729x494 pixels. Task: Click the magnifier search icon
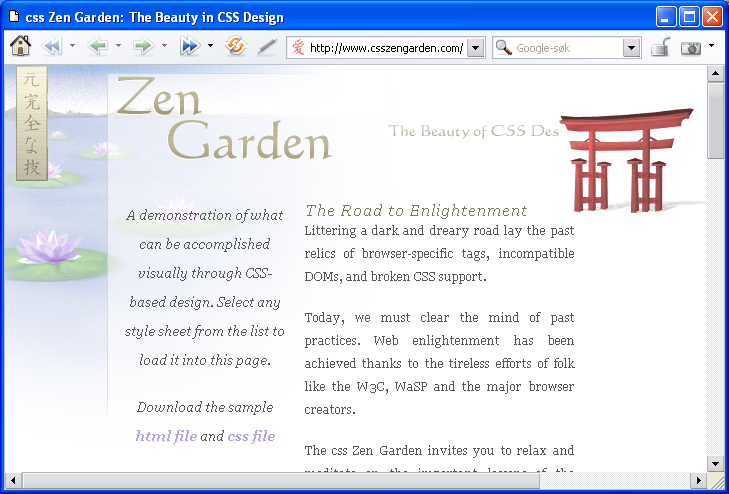(504, 47)
